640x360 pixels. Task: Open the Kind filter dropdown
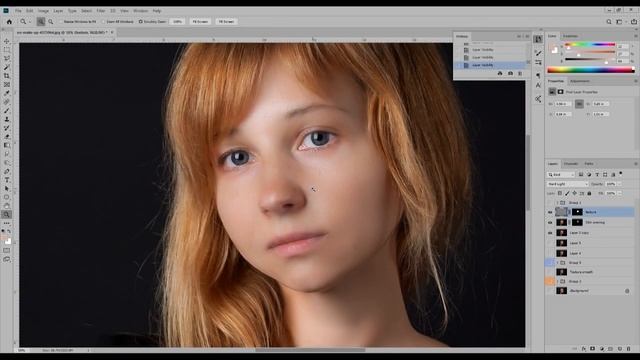[x=561, y=175]
